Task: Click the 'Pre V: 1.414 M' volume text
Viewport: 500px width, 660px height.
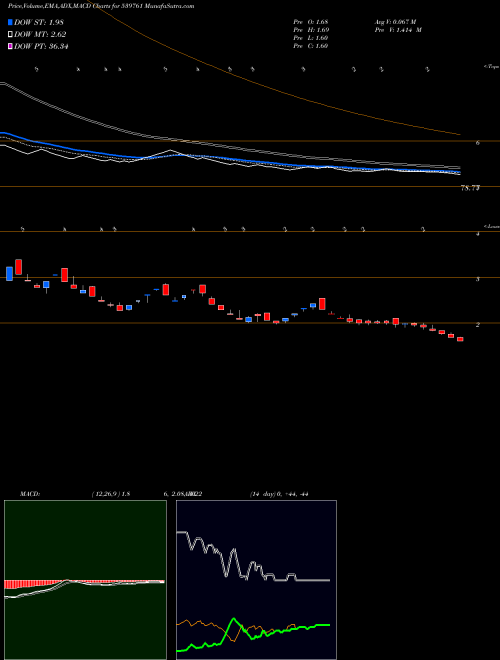Action: pos(398,30)
